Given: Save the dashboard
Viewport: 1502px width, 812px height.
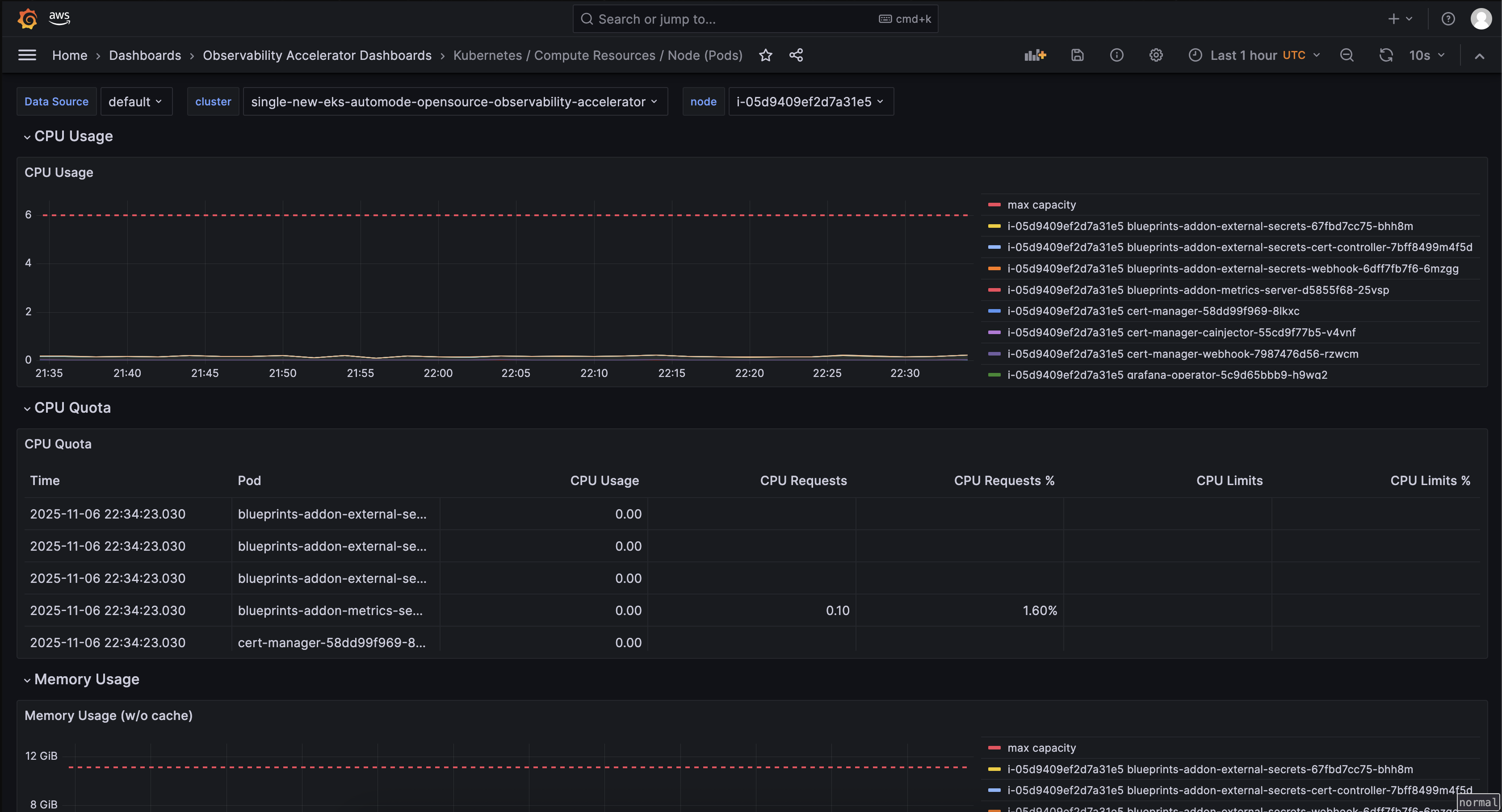Looking at the screenshot, I should pos(1077,55).
